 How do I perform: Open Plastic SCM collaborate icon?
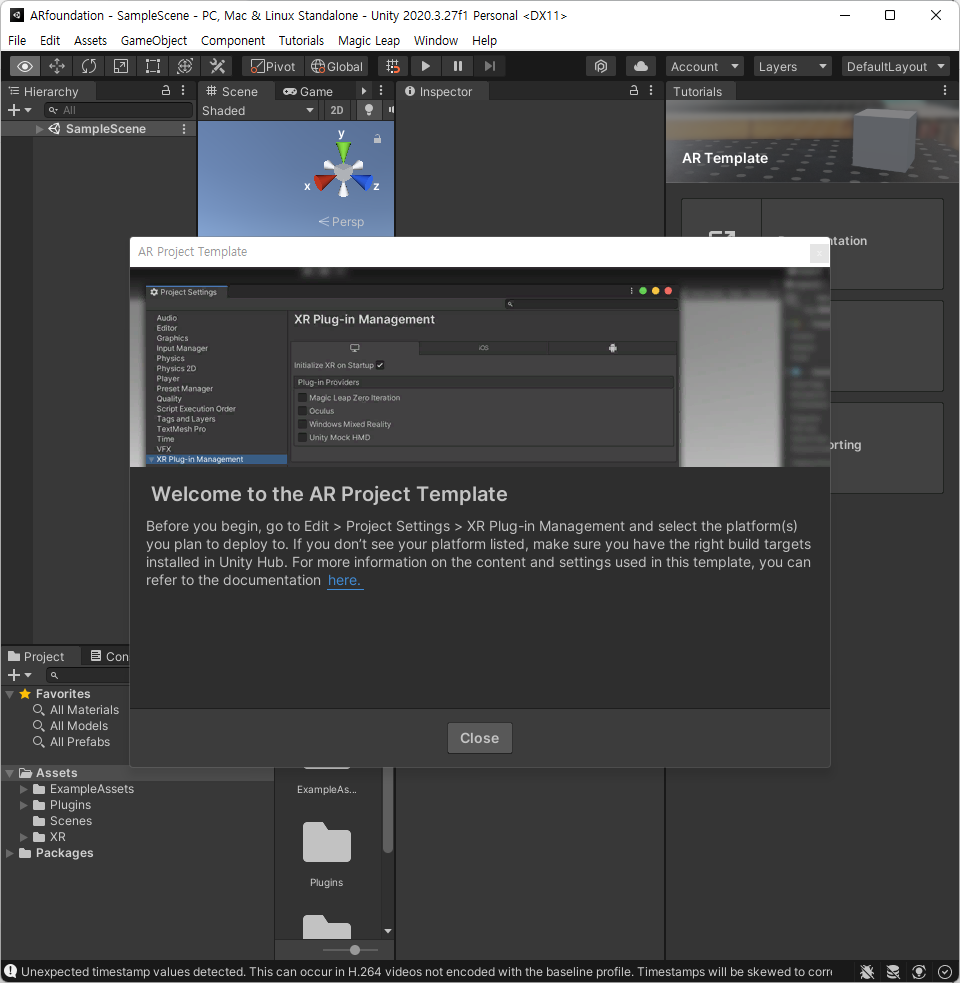(x=601, y=66)
